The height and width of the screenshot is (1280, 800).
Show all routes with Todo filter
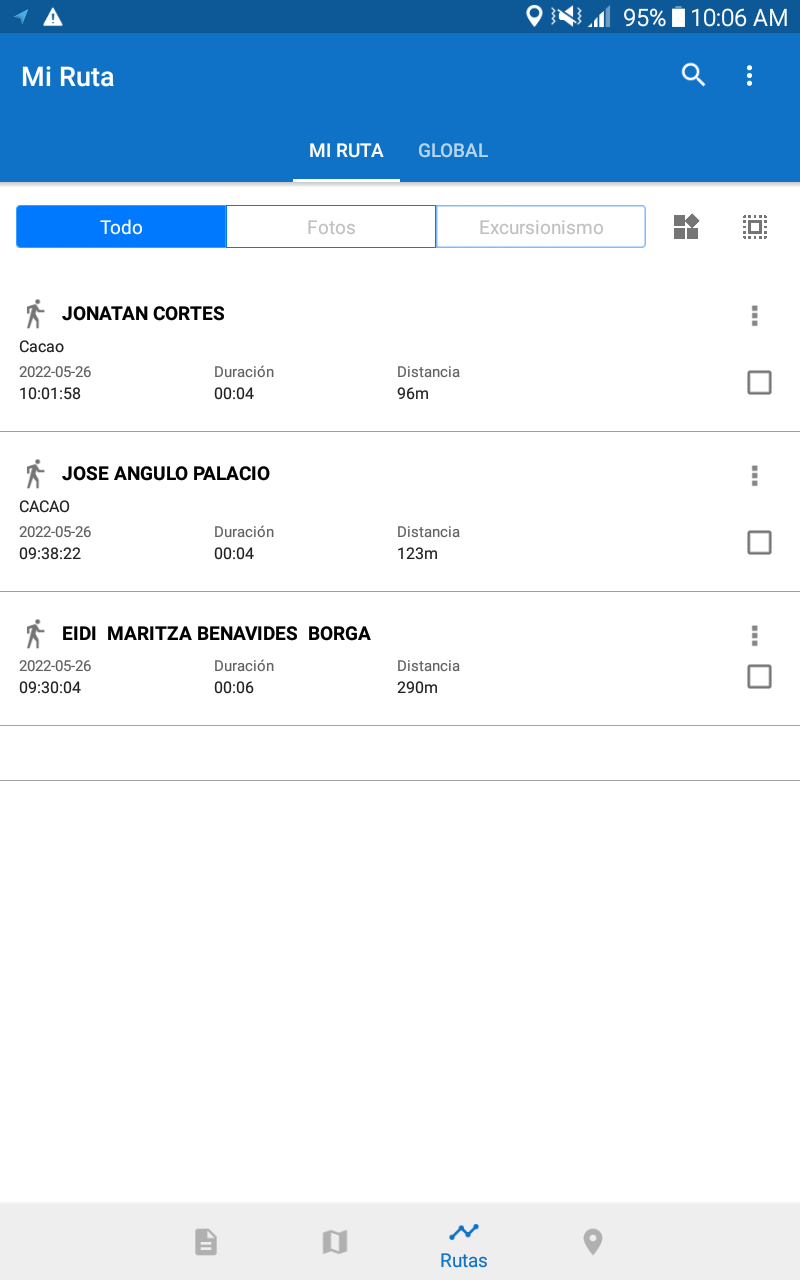(x=121, y=227)
